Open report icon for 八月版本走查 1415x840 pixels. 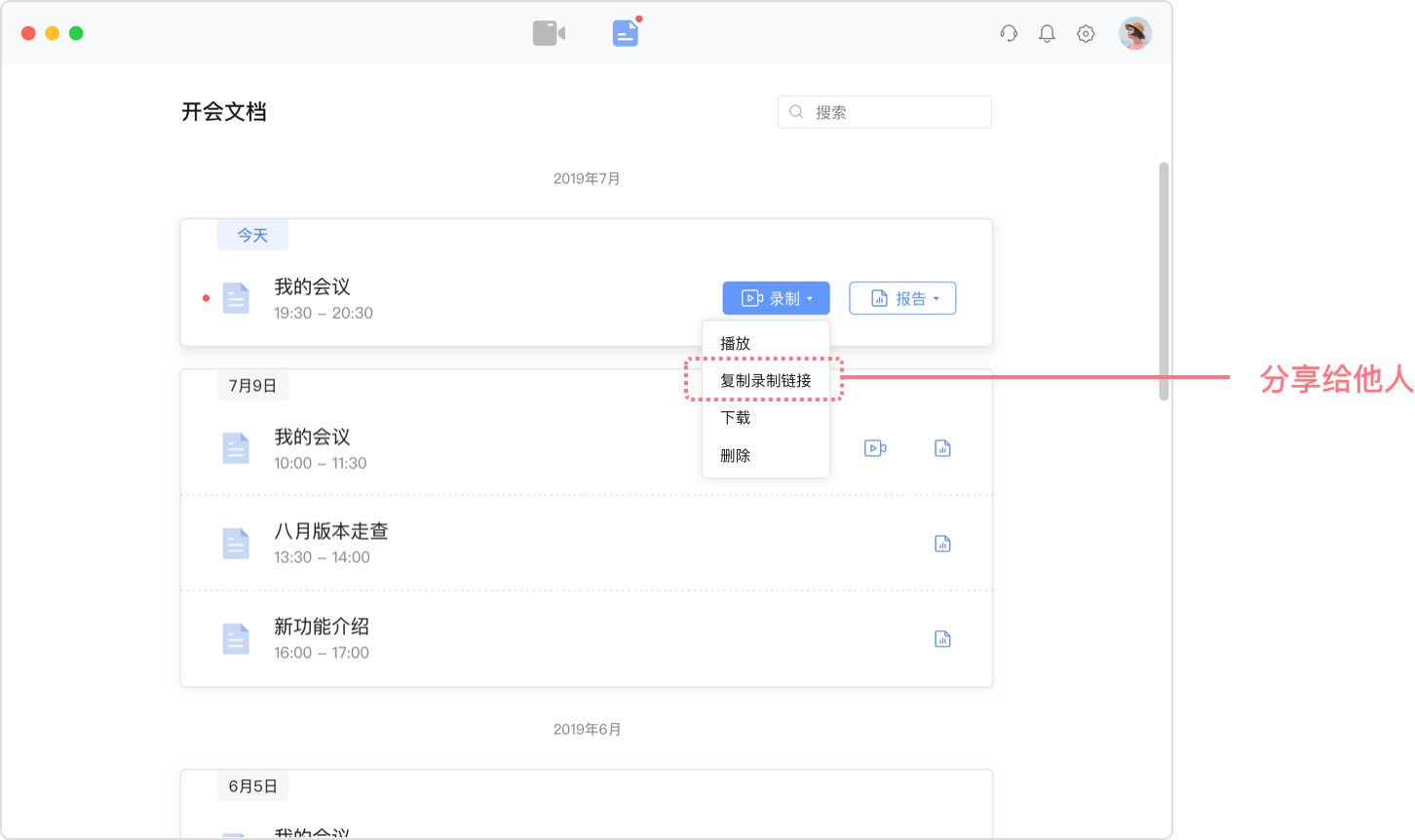942,544
